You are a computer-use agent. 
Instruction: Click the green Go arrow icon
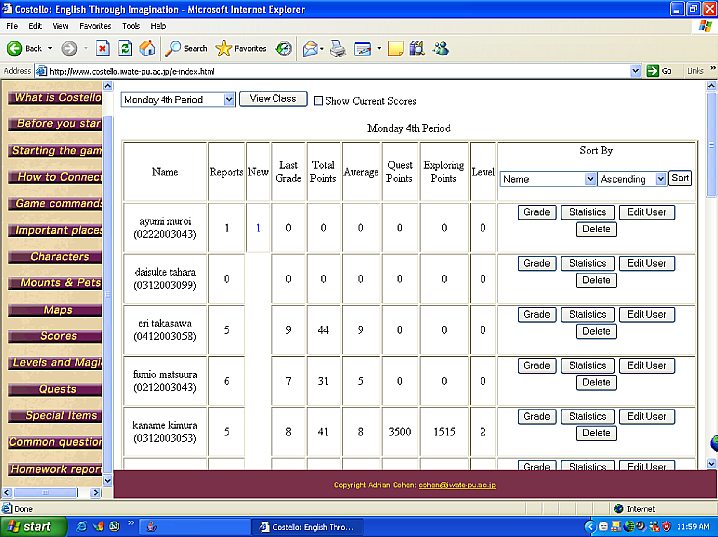tap(652, 71)
